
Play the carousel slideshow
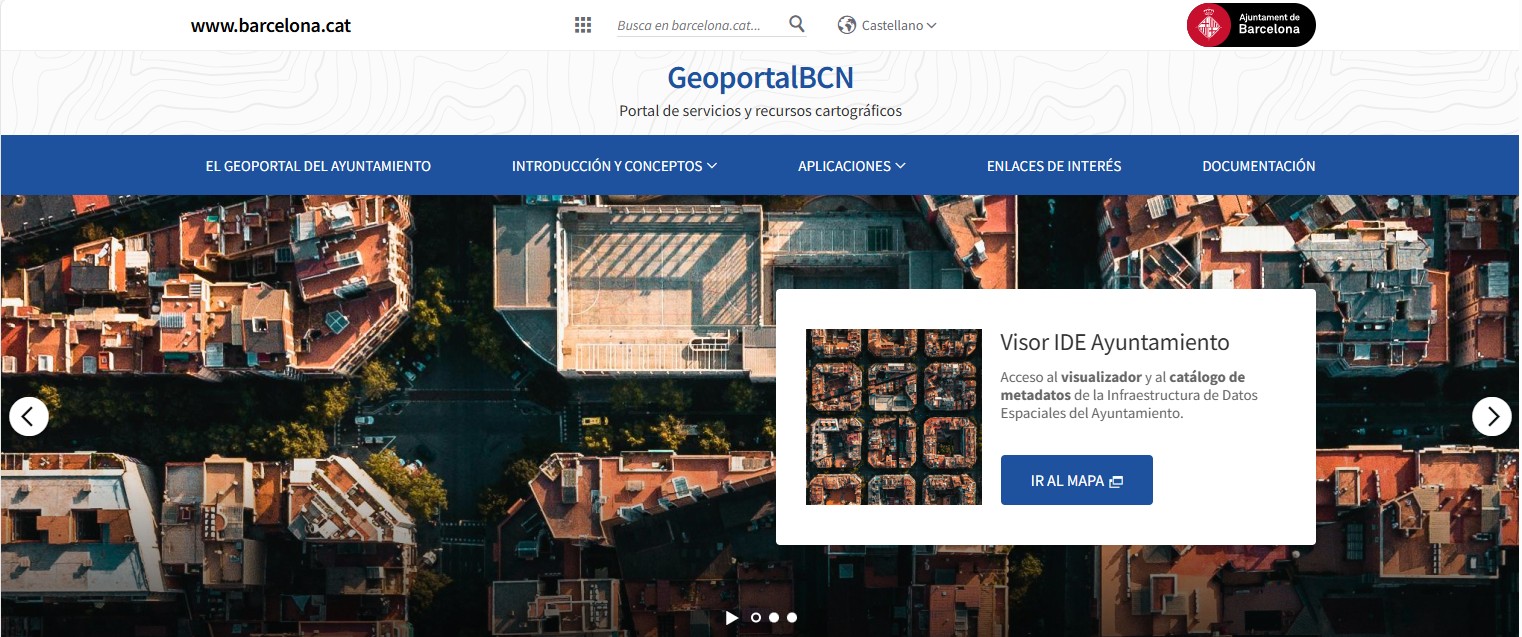point(732,618)
